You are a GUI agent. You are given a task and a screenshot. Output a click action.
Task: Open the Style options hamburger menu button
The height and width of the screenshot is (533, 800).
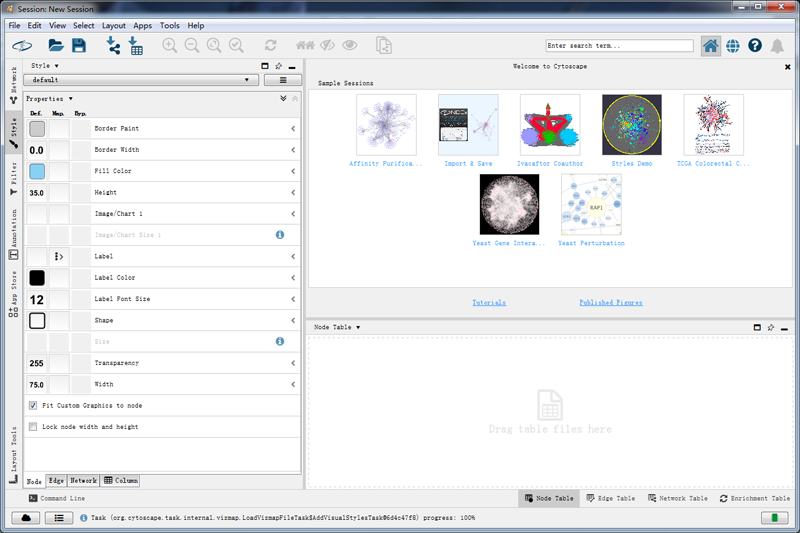tap(283, 80)
